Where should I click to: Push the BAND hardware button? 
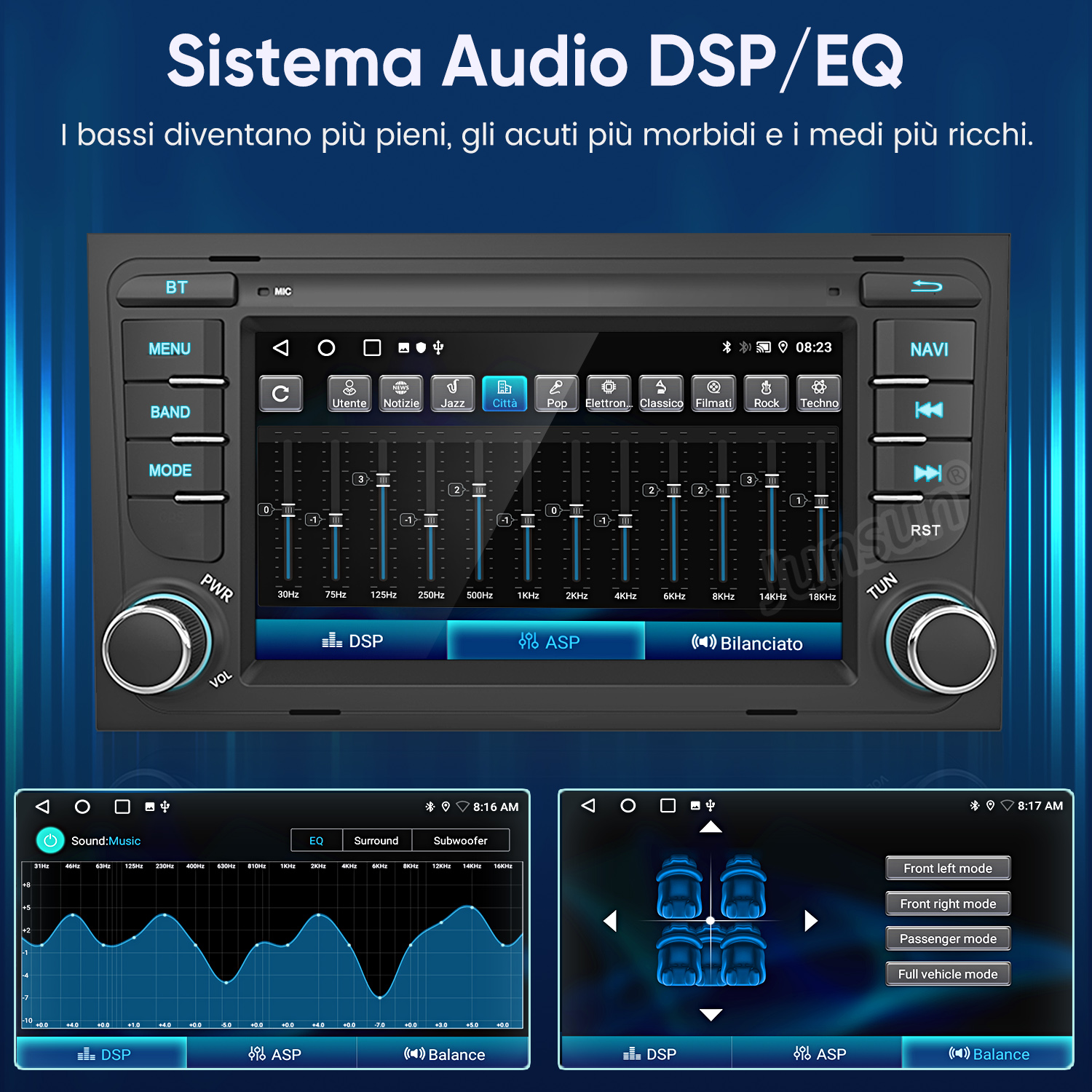[x=170, y=412]
